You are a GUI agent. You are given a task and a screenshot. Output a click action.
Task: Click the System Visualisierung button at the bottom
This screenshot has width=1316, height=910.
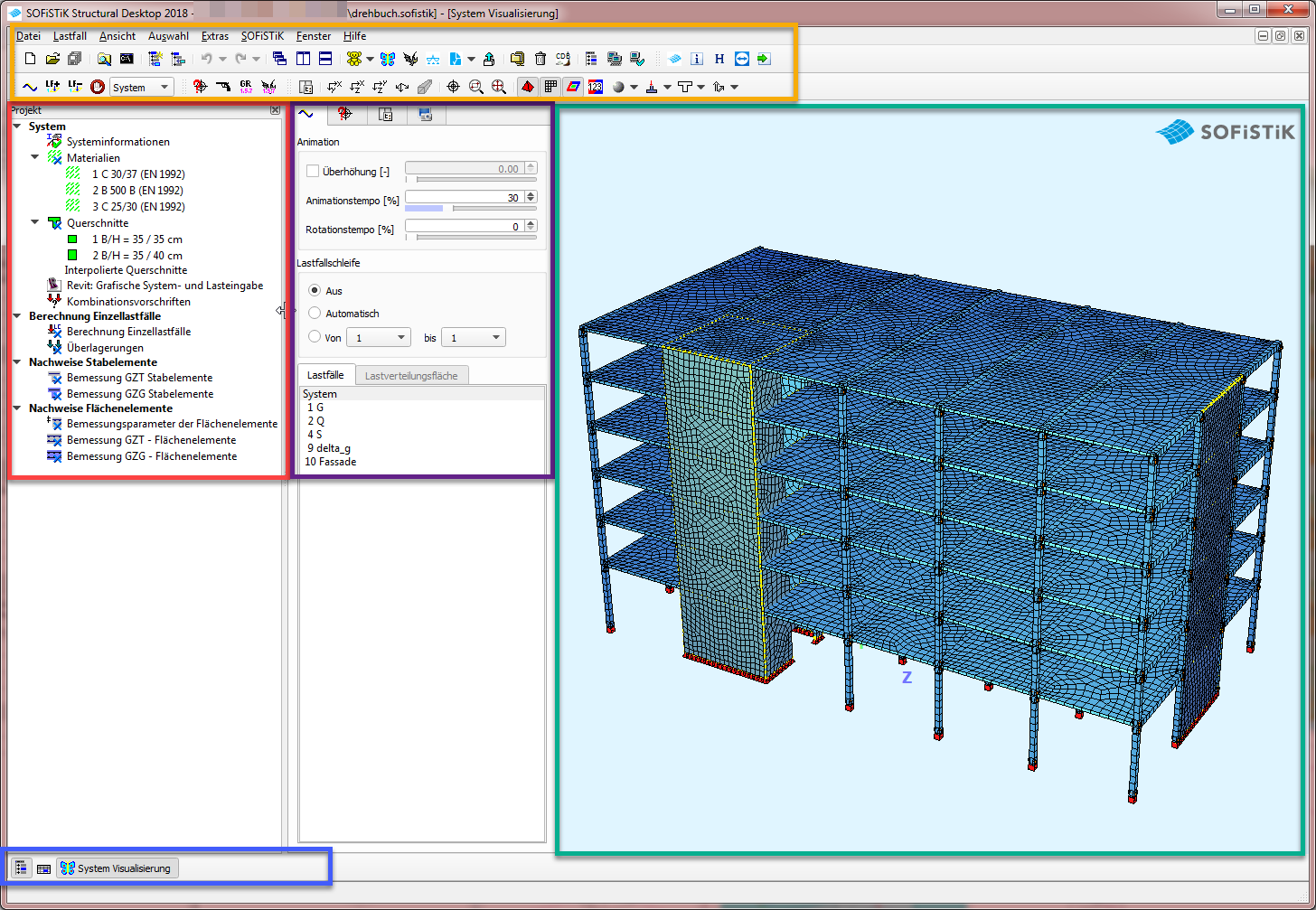pos(117,868)
